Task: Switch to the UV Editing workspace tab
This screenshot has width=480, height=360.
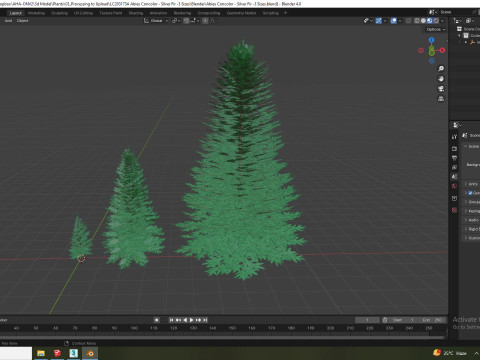Action: (83, 13)
